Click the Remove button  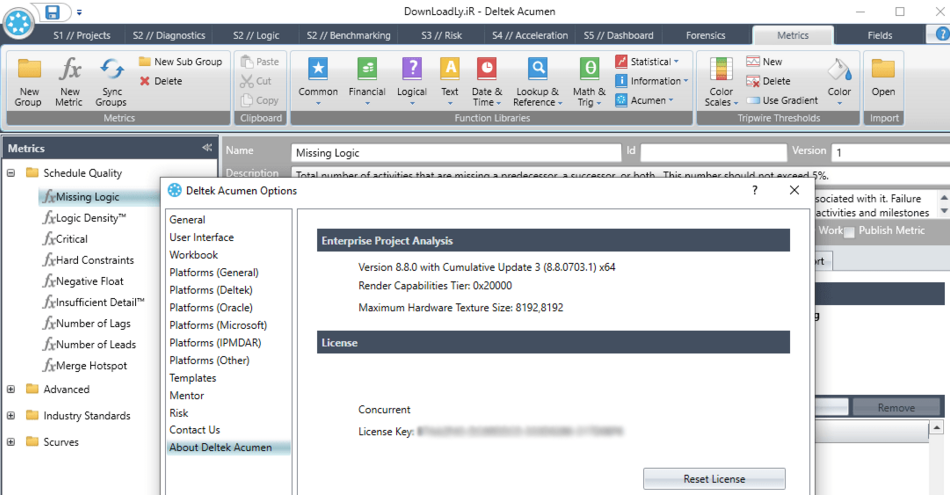coord(896,408)
